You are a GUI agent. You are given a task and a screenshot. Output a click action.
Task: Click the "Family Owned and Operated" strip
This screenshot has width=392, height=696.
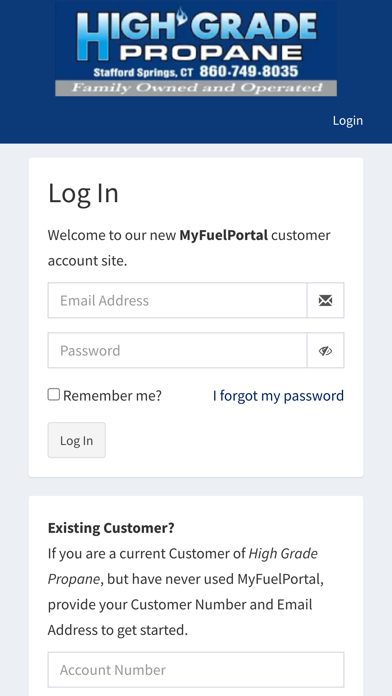click(196, 88)
